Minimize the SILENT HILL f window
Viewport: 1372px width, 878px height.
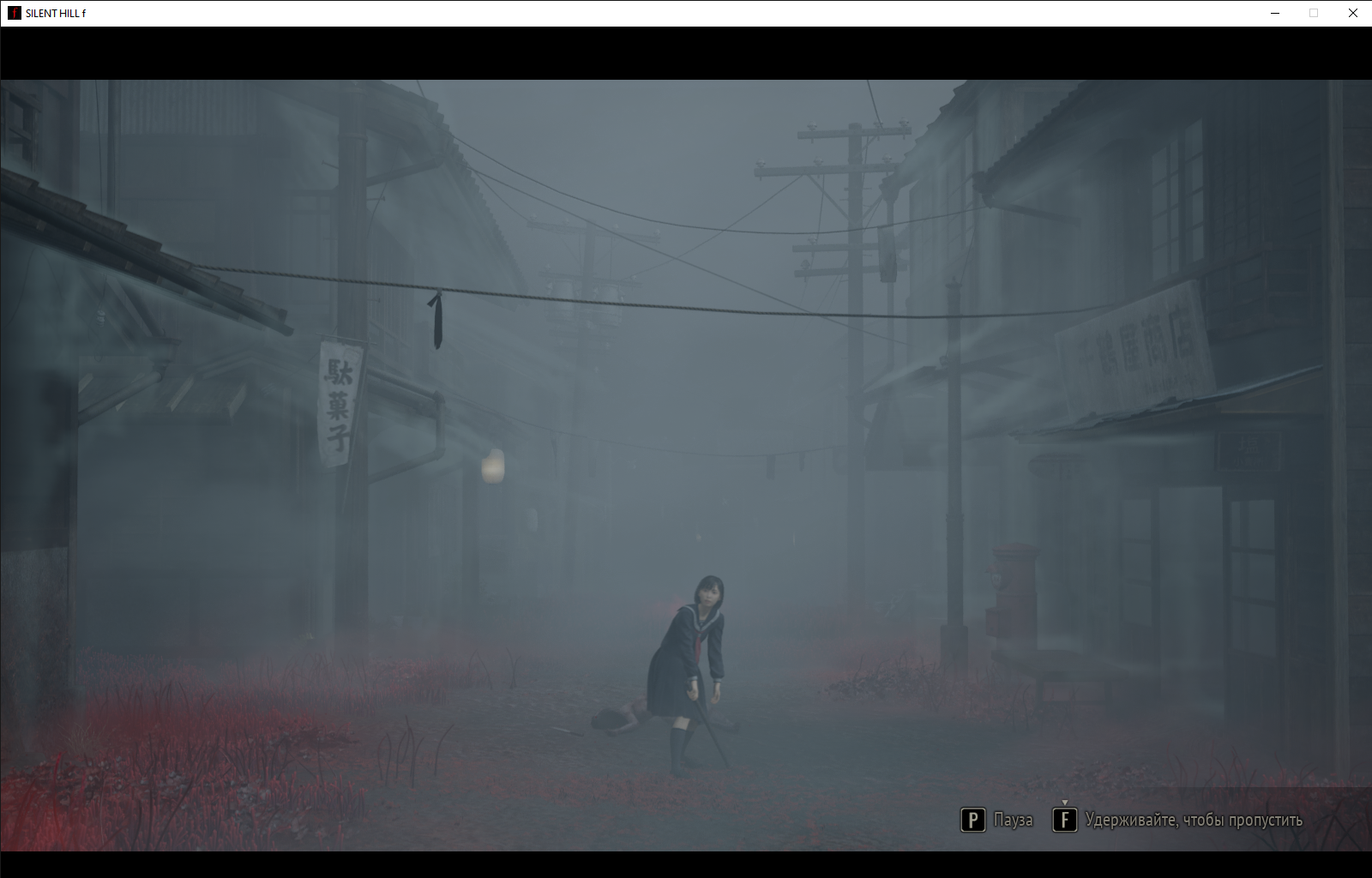[1274, 14]
